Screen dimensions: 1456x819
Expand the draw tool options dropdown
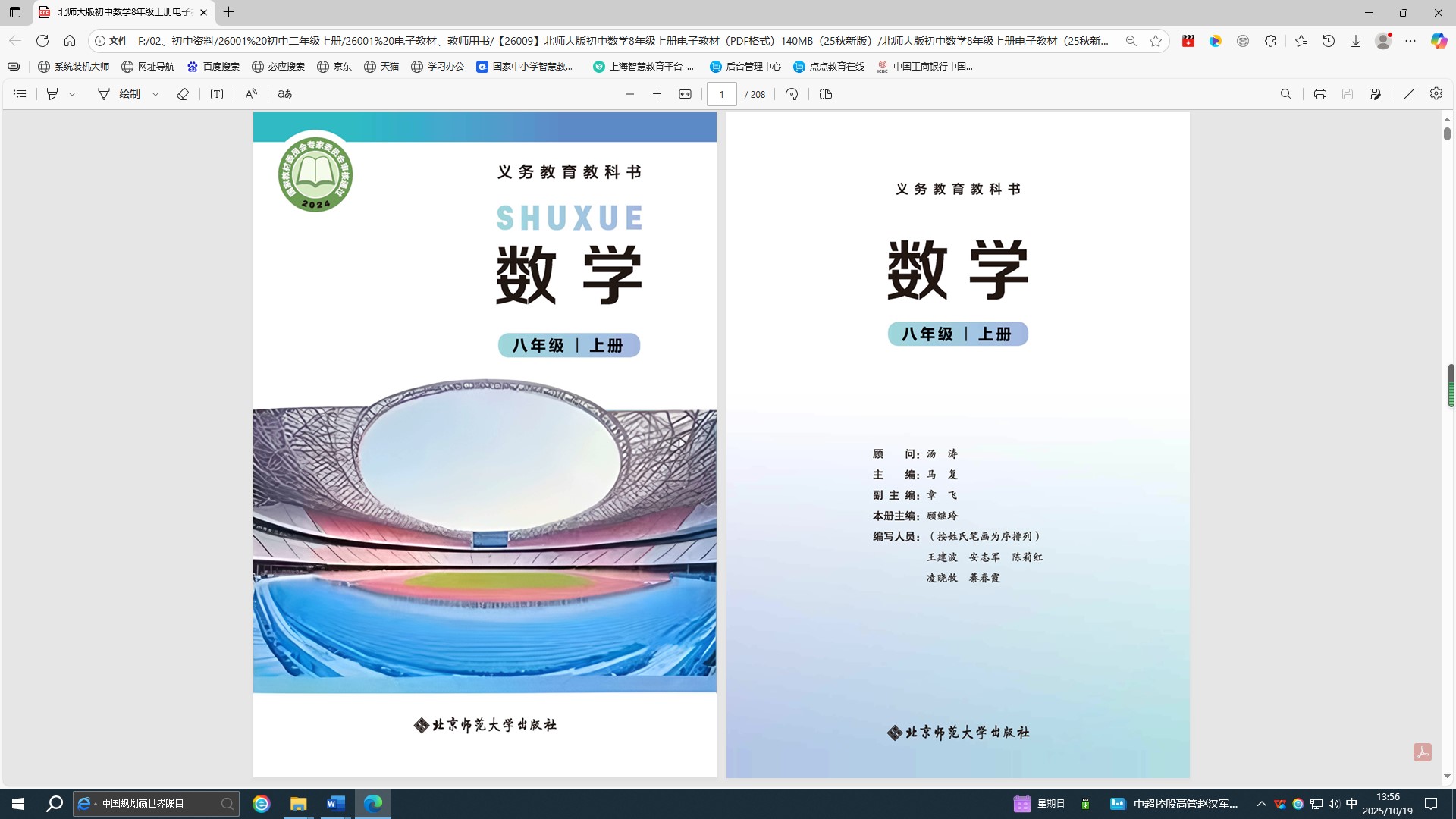pyautogui.click(x=155, y=94)
